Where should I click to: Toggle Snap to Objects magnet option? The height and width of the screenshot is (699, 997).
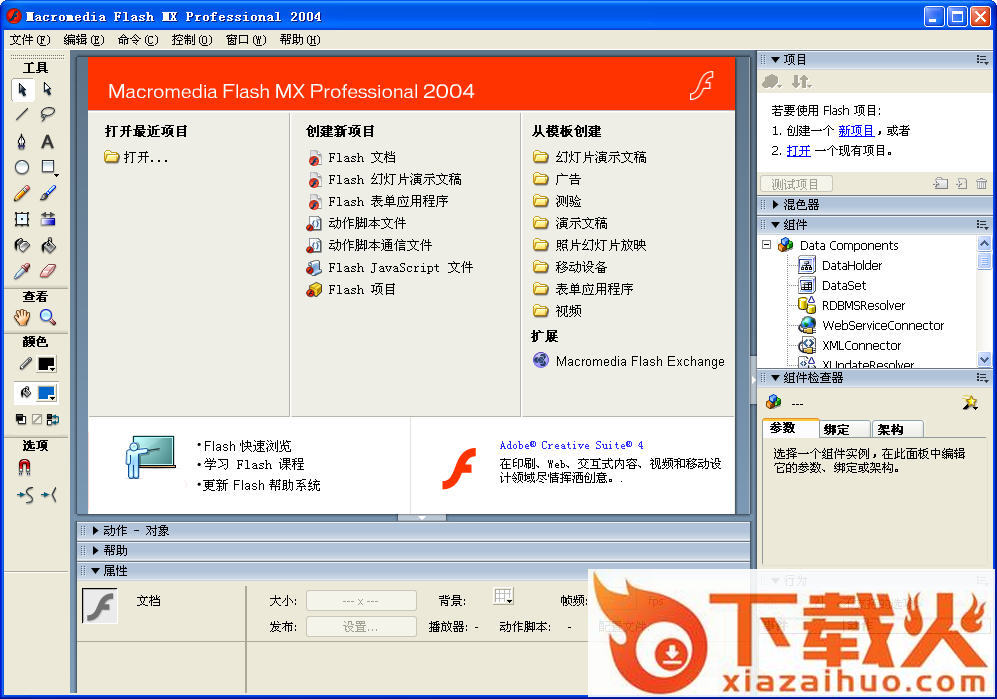click(x=24, y=468)
